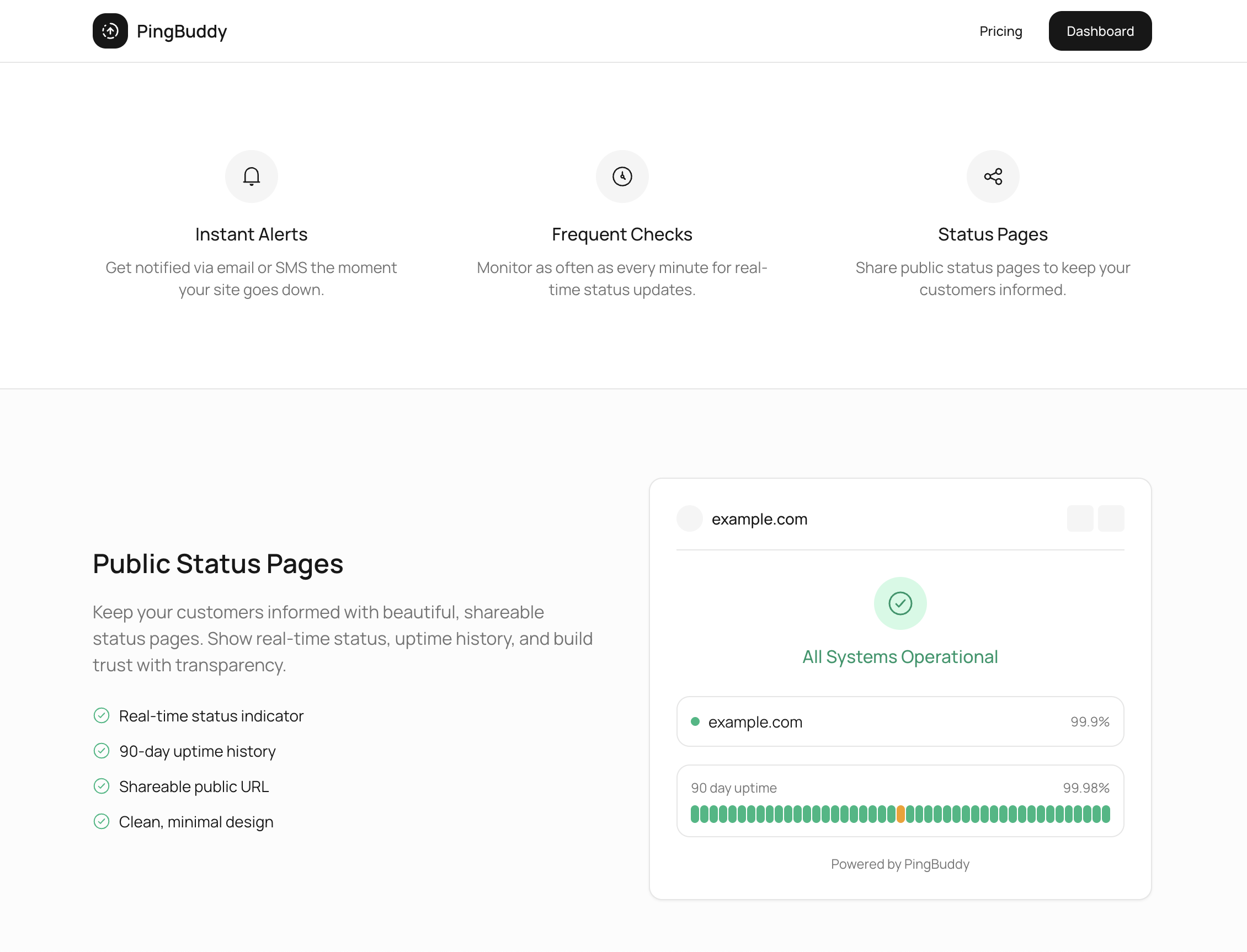Click the orange bar in the uptime history
This screenshot has height=952, width=1247.
tap(901, 815)
